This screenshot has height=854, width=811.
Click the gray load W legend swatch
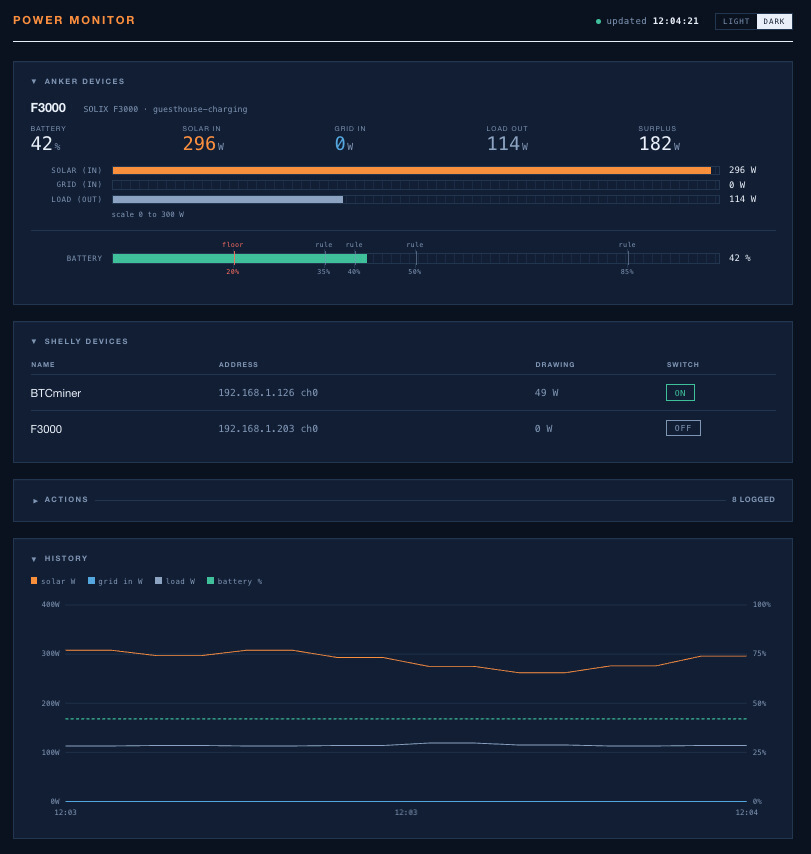(158, 581)
